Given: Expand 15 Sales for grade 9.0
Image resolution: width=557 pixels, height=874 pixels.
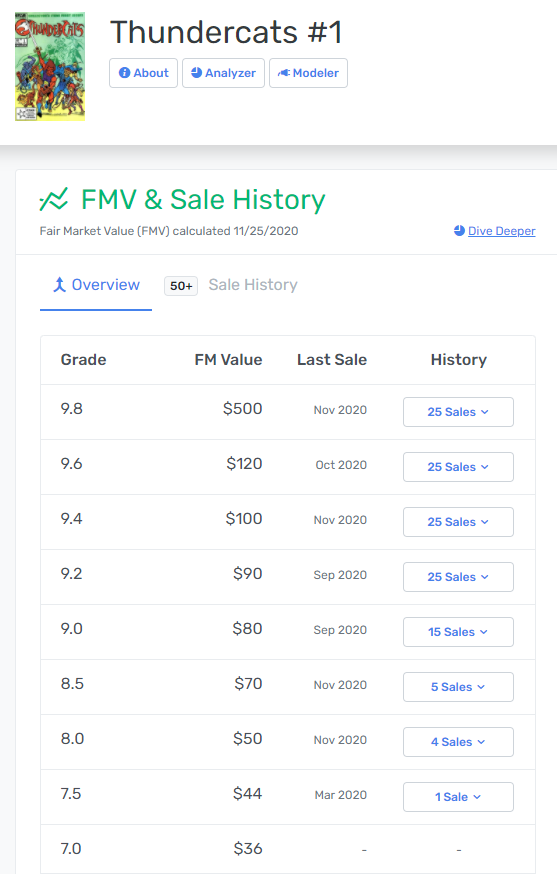Looking at the screenshot, I should [x=458, y=632].
